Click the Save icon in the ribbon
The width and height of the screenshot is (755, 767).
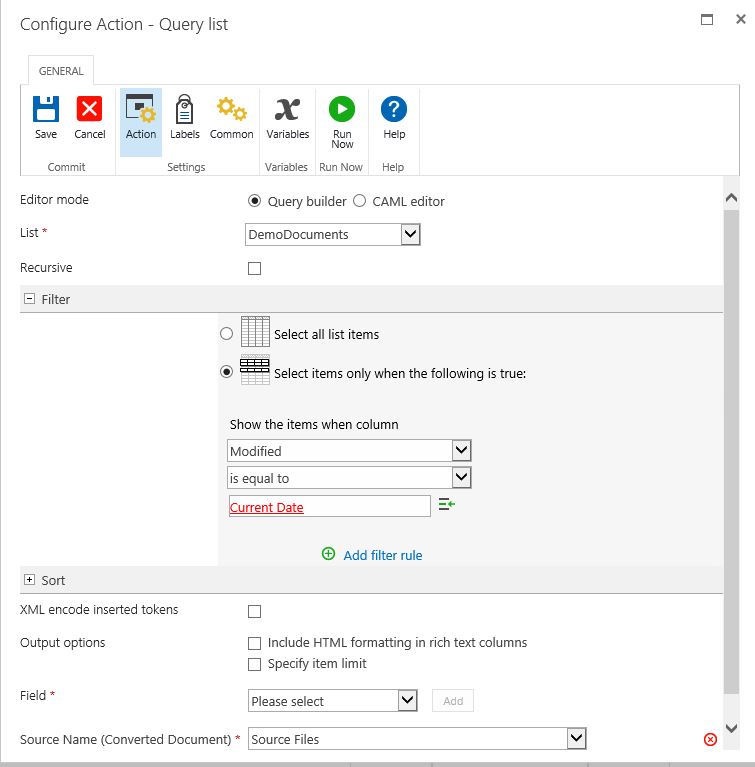(x=46, y=110)
